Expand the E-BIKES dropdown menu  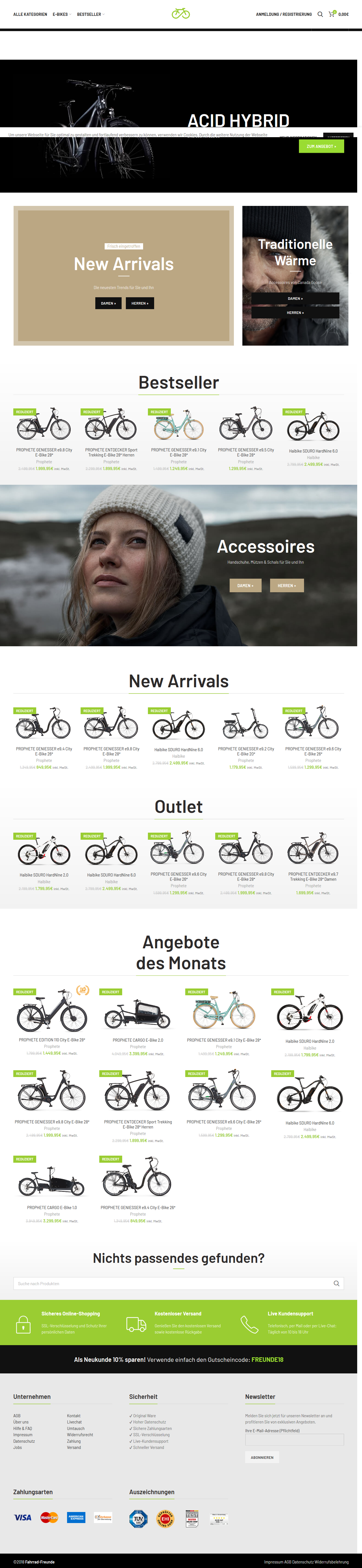point(61,14)
